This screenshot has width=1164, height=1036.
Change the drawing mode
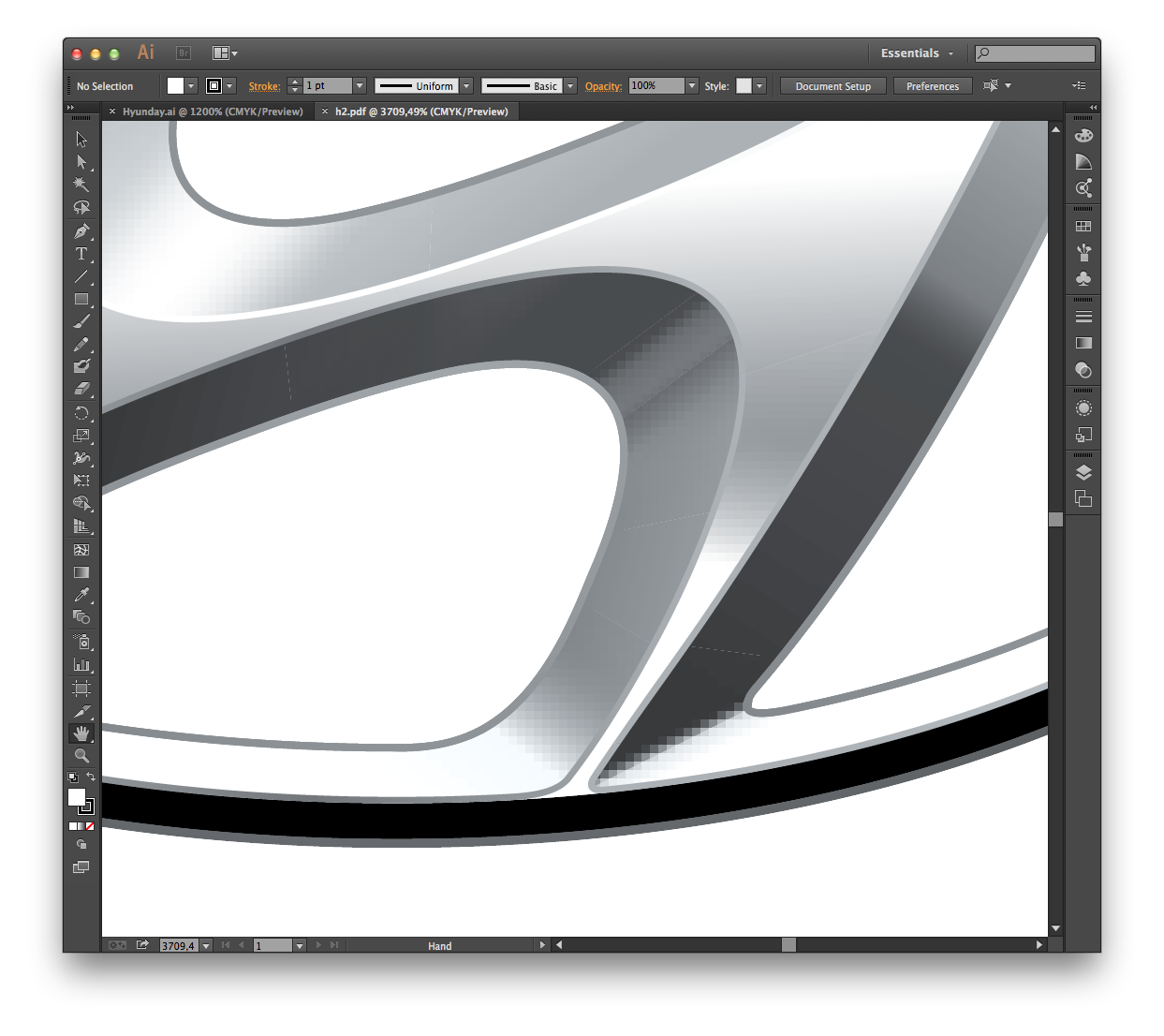point(81,844)
